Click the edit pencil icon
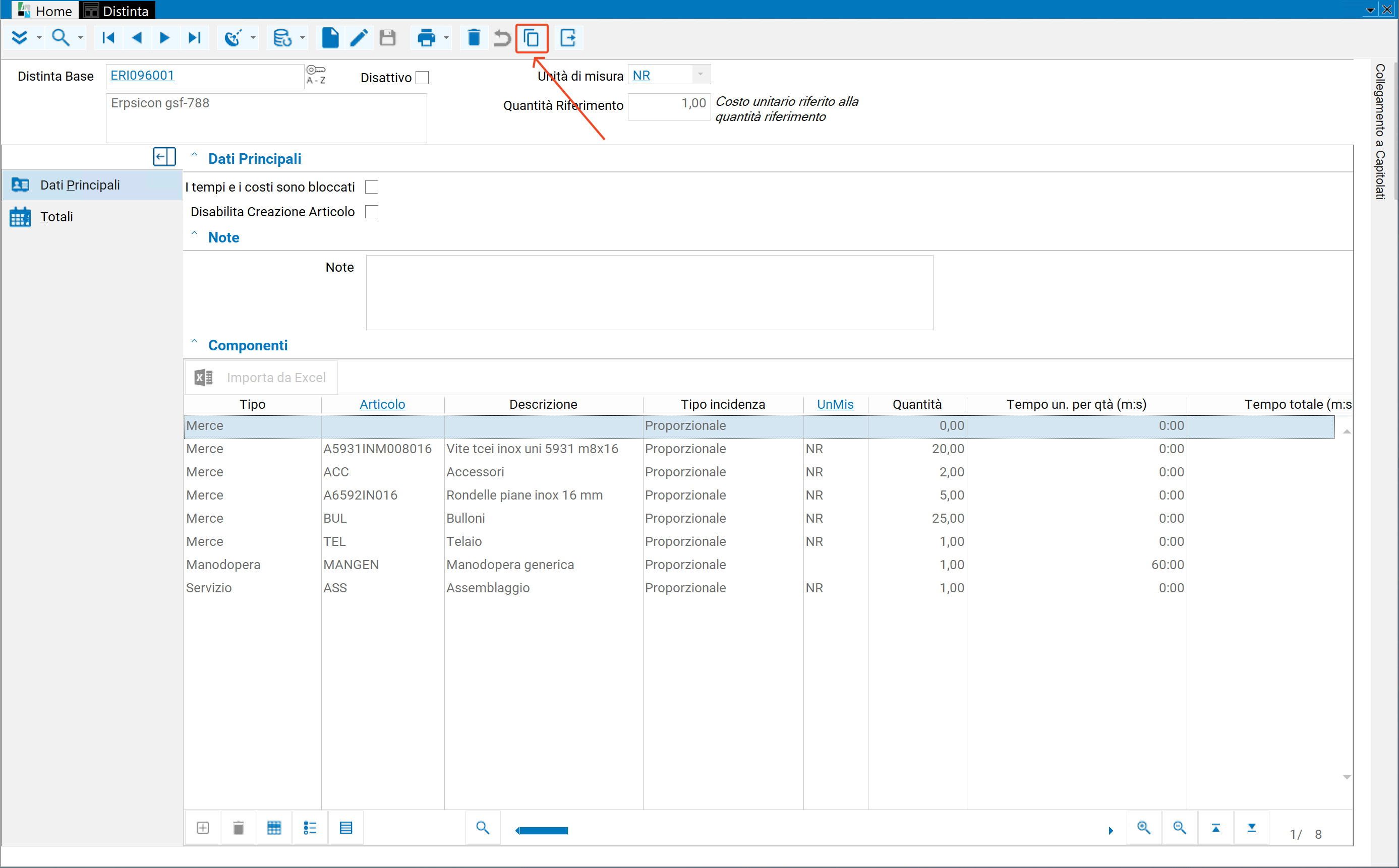Screen dimensions: 1399x868 point(359,38)
